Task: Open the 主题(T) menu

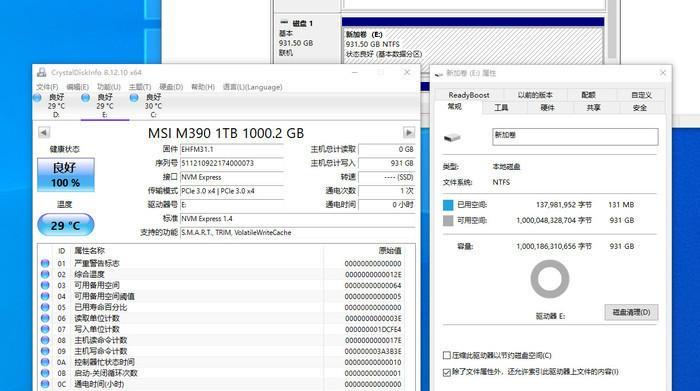Action: [x=140, y=87]
